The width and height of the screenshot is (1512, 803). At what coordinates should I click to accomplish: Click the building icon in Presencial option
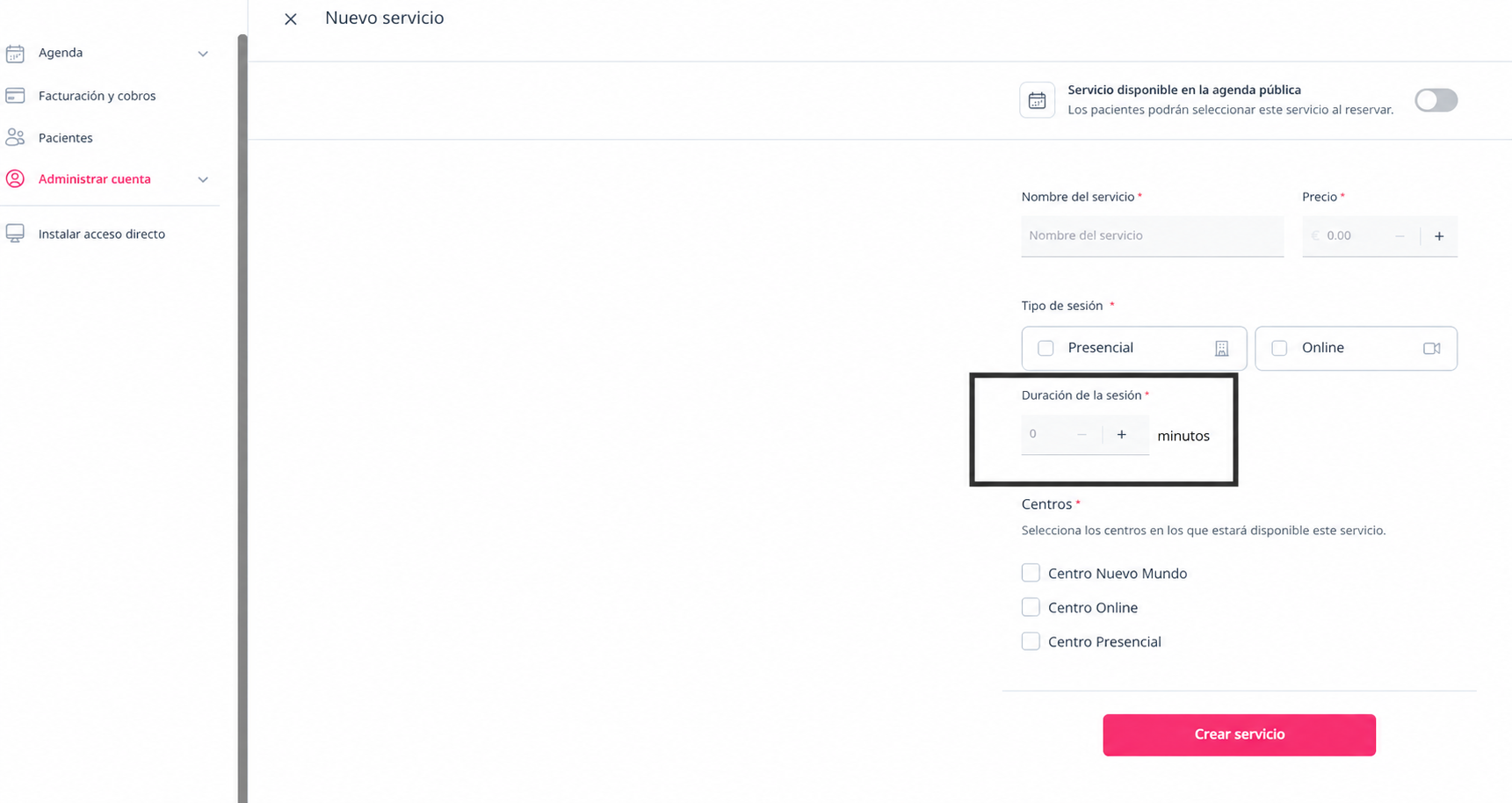1221,349
